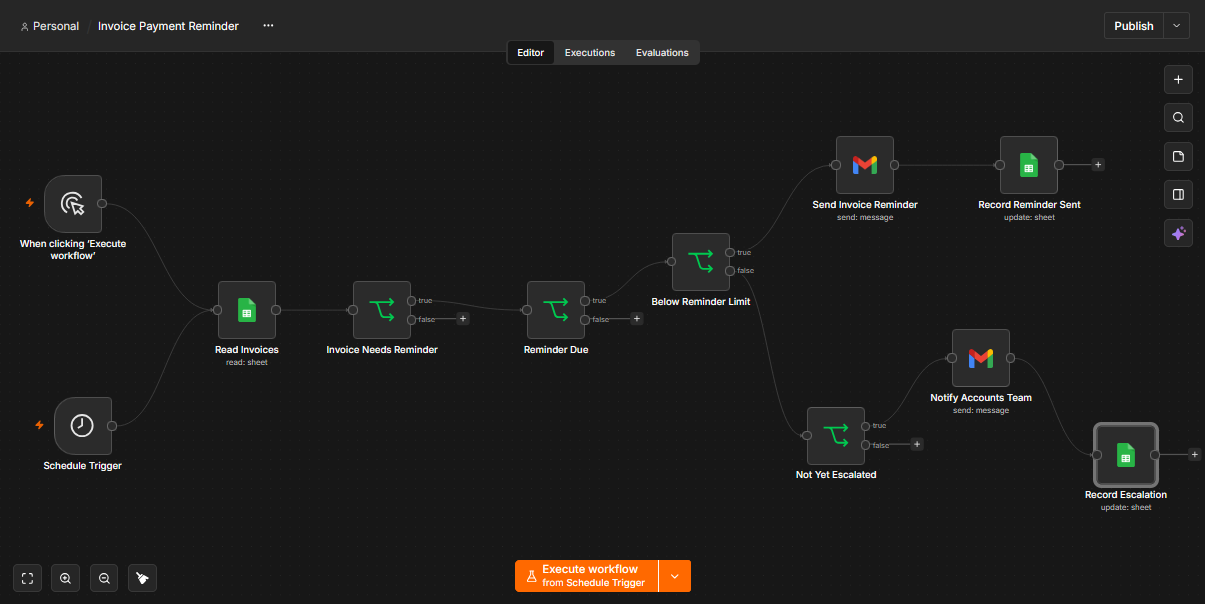This screenshot has height=604, width=1205.
Task: Open the AI assistant sparkle button
Action: [1178, 233]
